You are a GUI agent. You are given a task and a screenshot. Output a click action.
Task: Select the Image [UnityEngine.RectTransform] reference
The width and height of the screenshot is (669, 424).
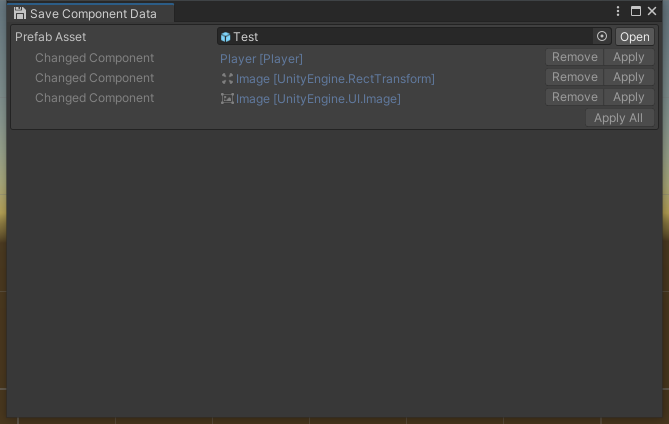click(328, 78)
